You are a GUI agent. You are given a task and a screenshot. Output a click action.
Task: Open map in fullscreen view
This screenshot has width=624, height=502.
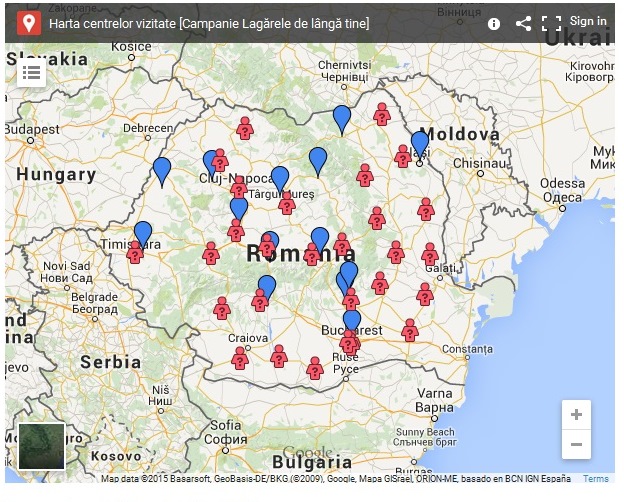(551, 23)
